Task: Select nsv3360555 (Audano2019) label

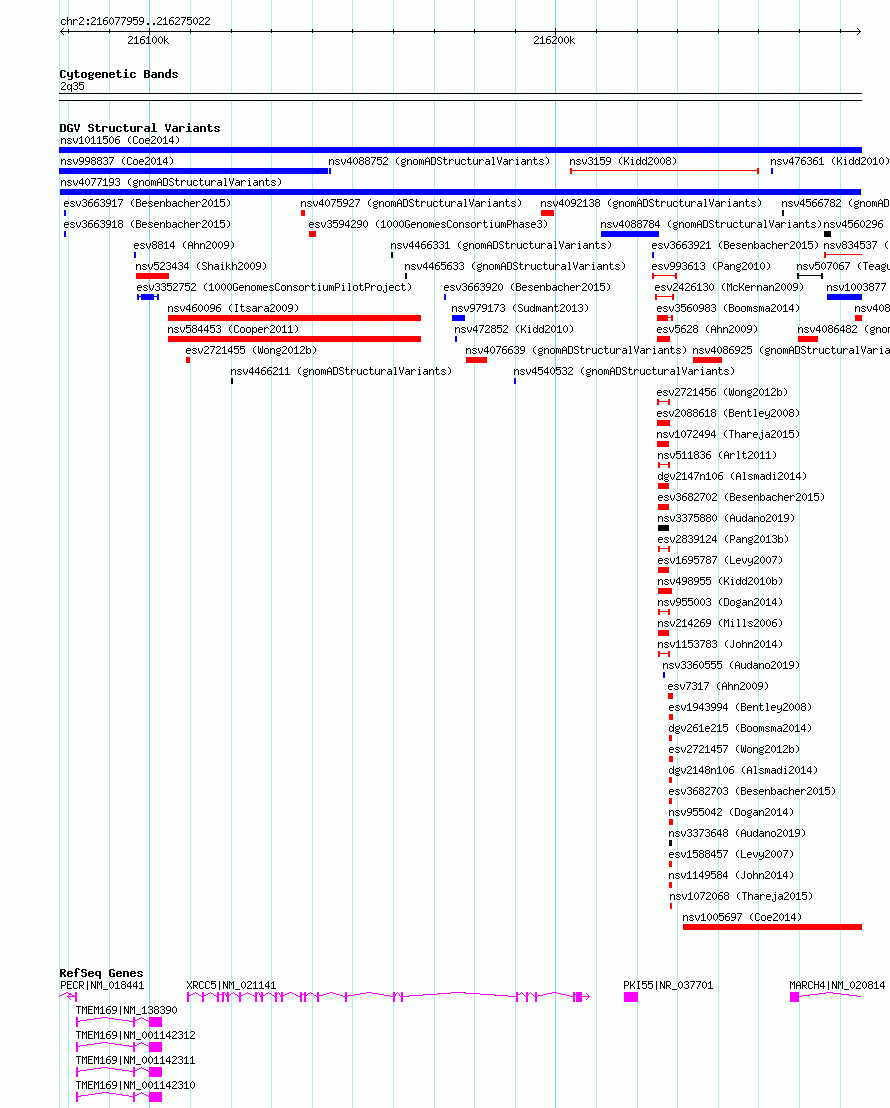Action: coord(731,666)
